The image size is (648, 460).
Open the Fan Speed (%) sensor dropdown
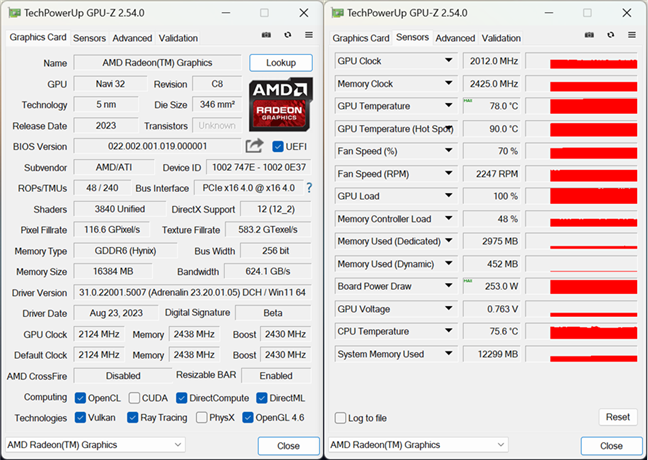[x=448, y=150]
